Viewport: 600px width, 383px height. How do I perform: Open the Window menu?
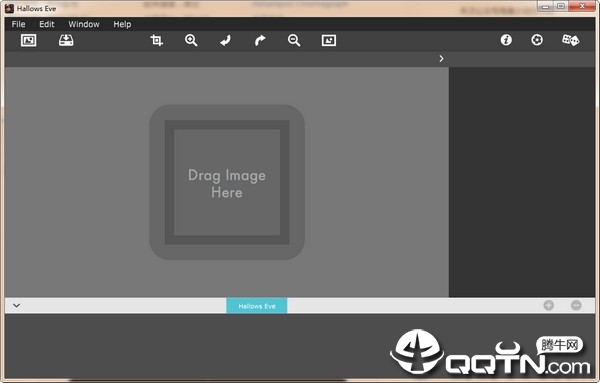tap(84, 24)
